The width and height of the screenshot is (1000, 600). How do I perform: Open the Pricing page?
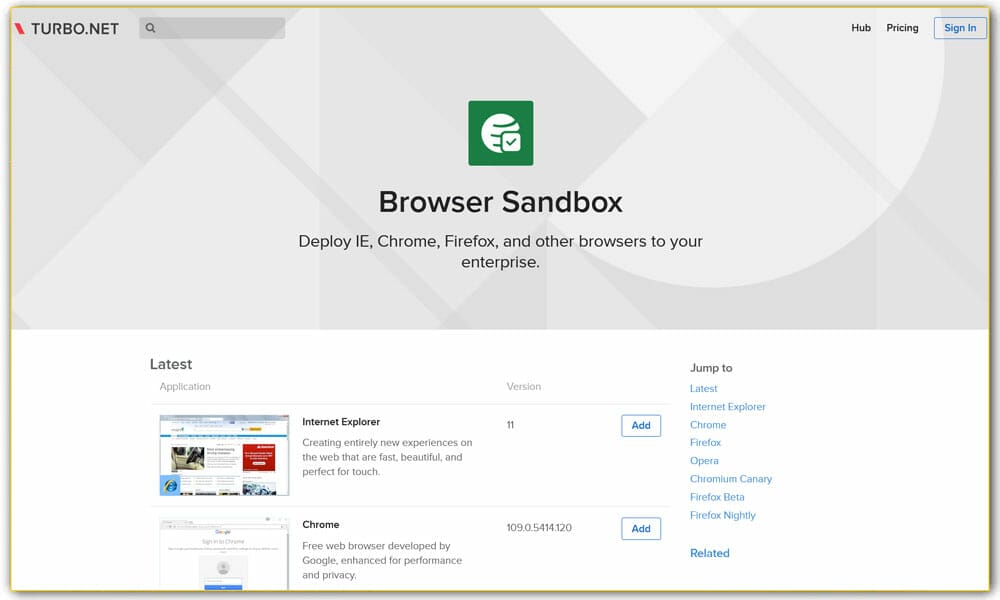902,28
